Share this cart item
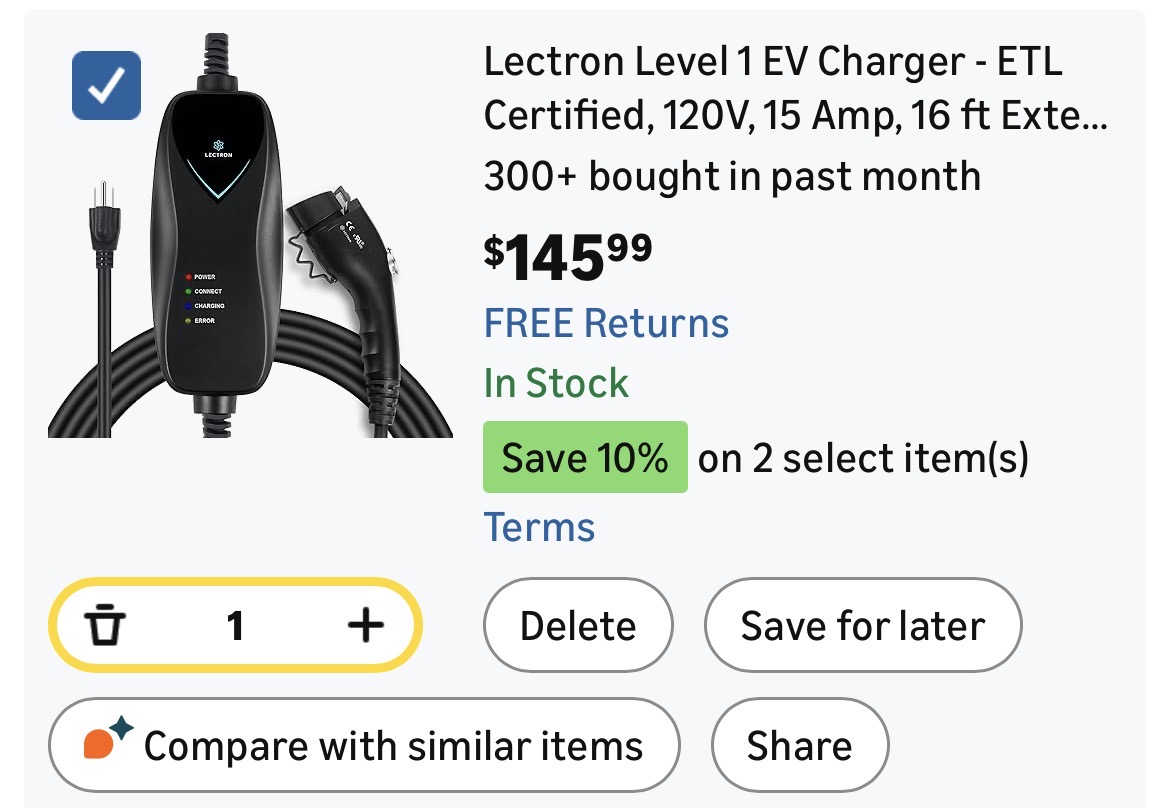The height and width of the screenshot is (808, 1170). 799,746
